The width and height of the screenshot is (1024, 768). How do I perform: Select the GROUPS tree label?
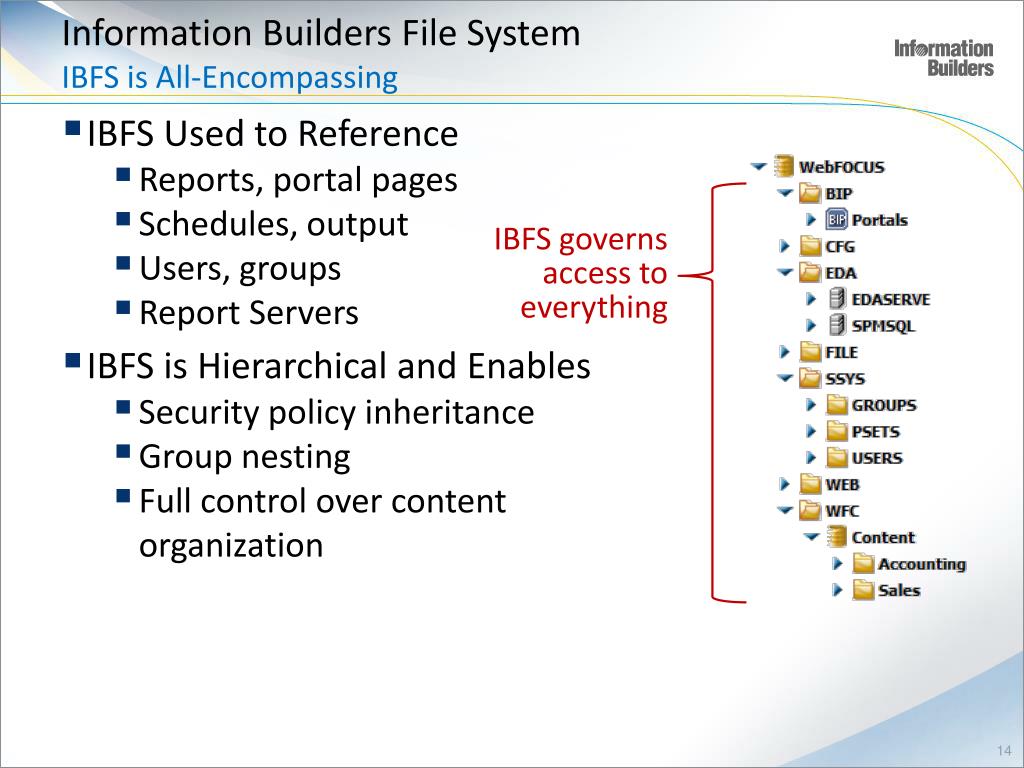pos(884,406)
